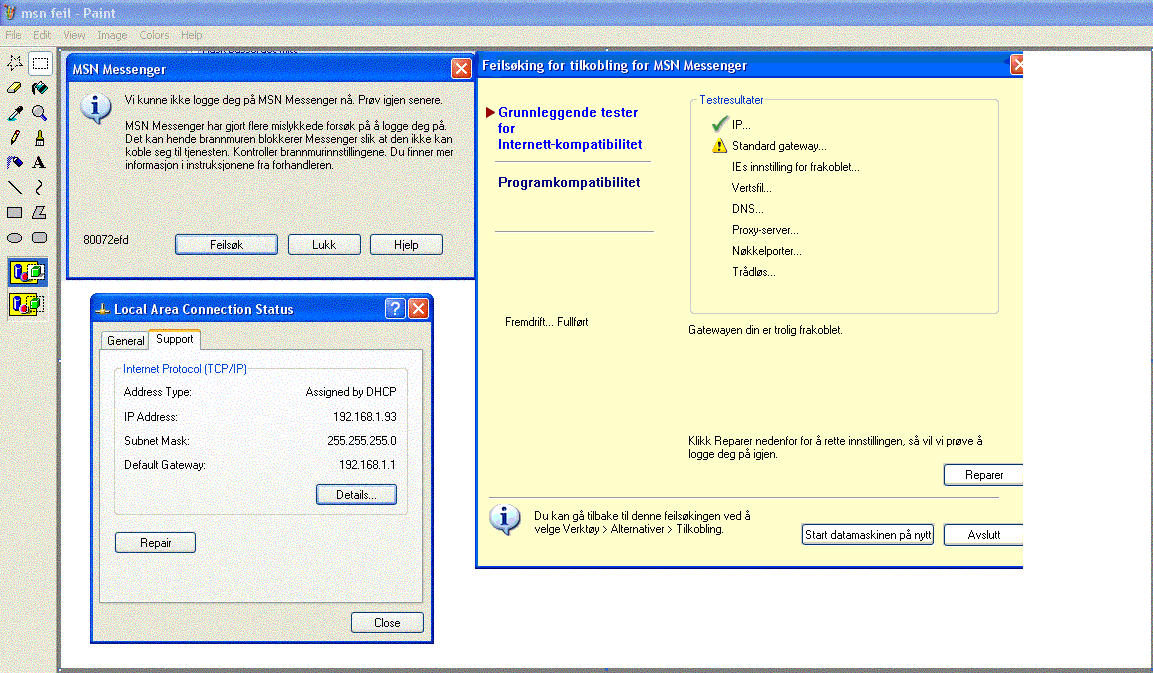Click the Repair button
The image size is (1153, 673).
(x=155, y=543)
